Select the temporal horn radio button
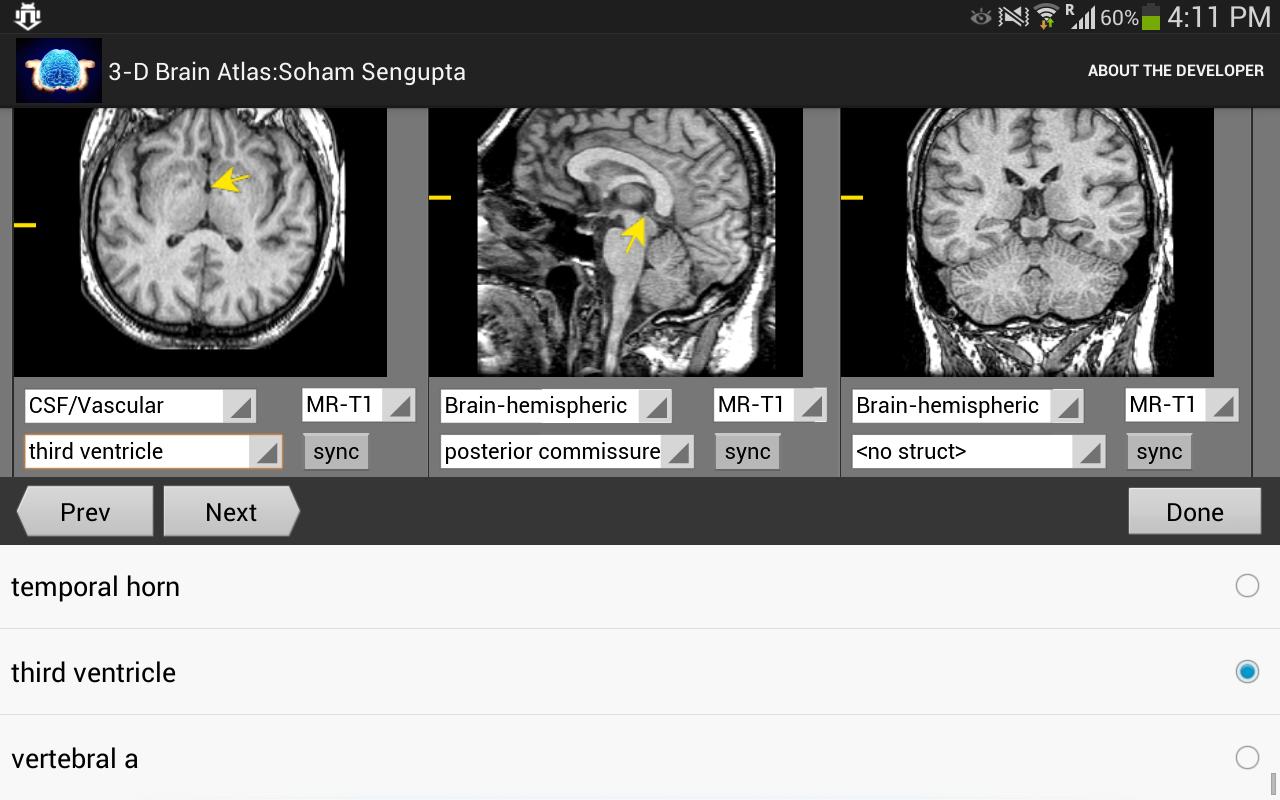Viewport: 1280px width, 800px height. coord(1247,586)
